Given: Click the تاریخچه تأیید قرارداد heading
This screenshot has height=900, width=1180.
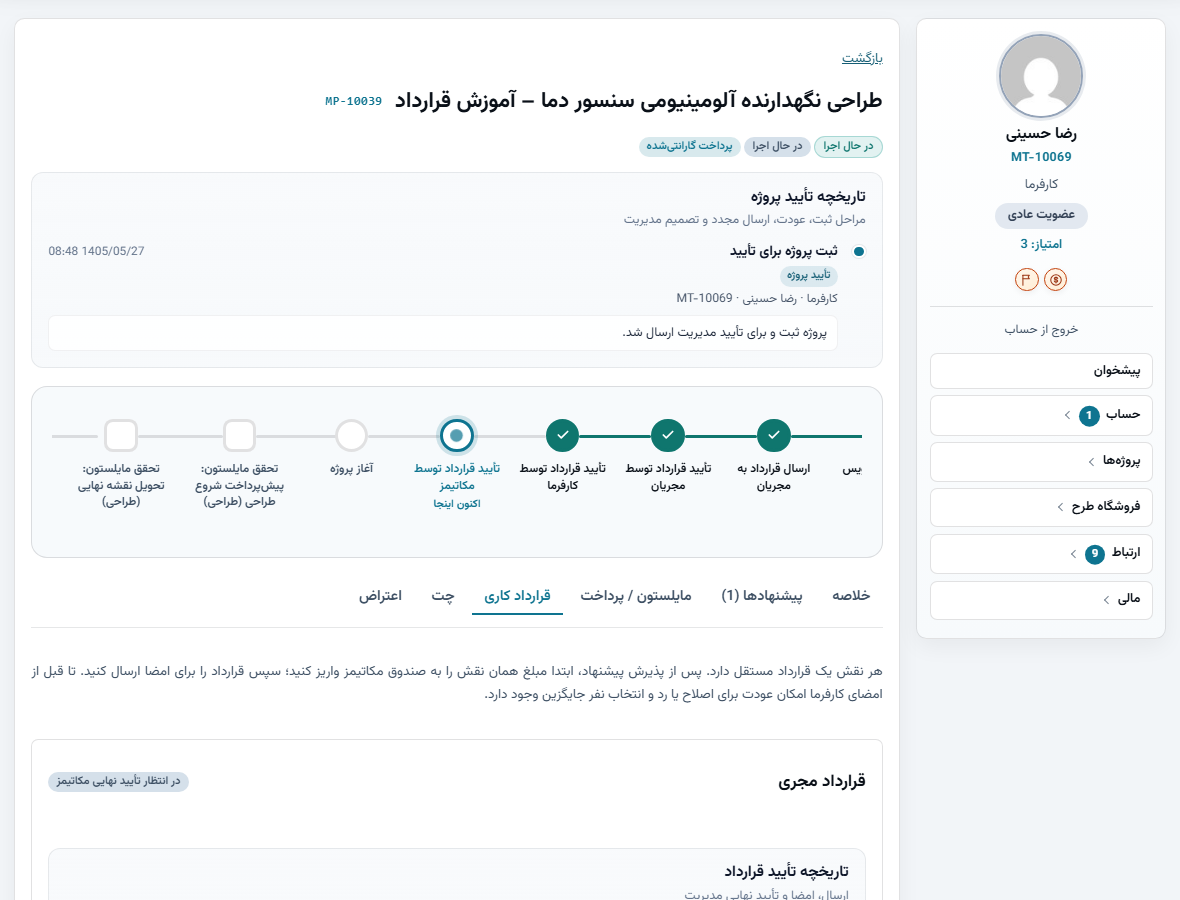Looking at the screenshot, I should click(786, 871).
